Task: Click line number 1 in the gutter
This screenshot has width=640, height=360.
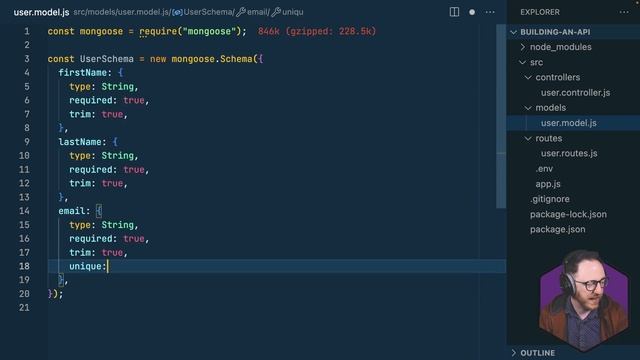Action: pyautogui.click(x=27, y=31)
